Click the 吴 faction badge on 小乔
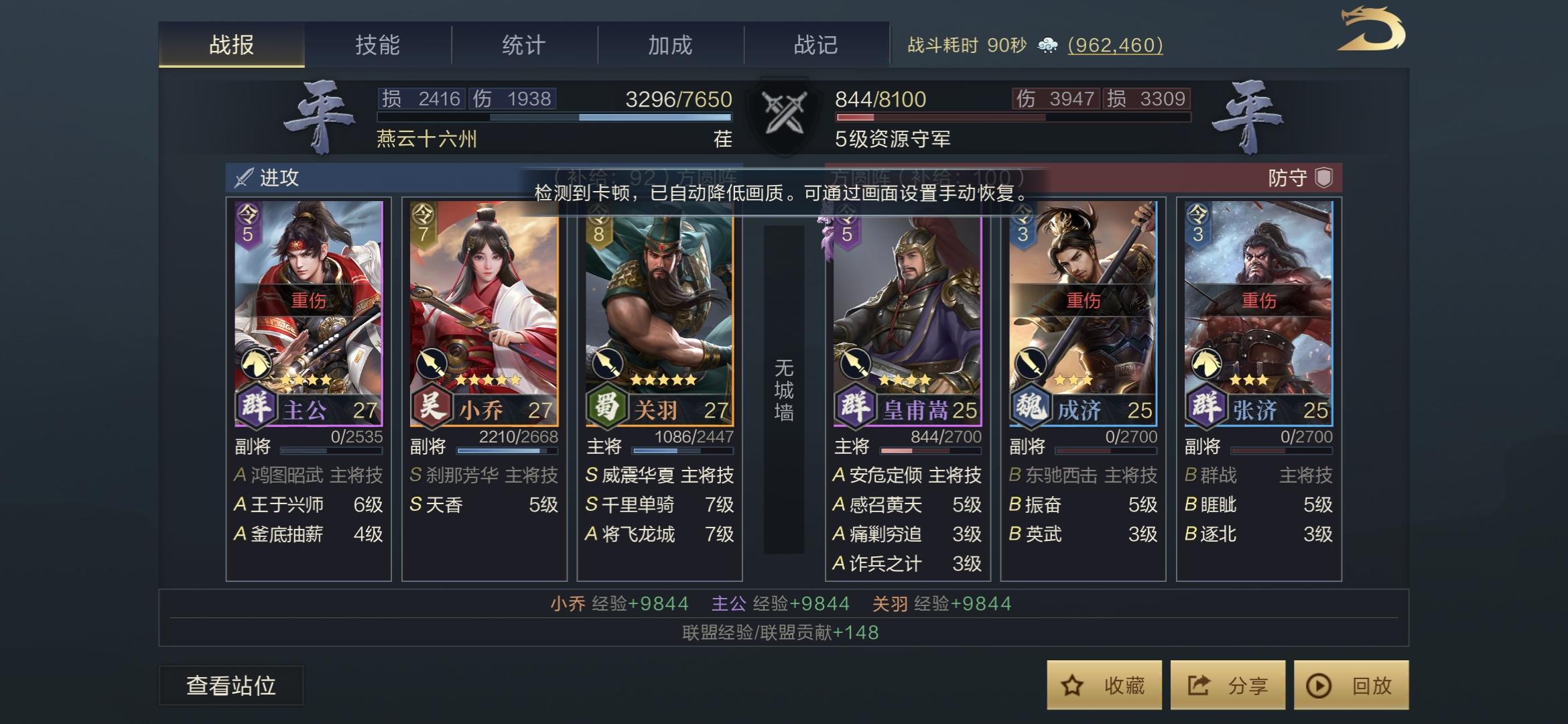 coord(430,406)
